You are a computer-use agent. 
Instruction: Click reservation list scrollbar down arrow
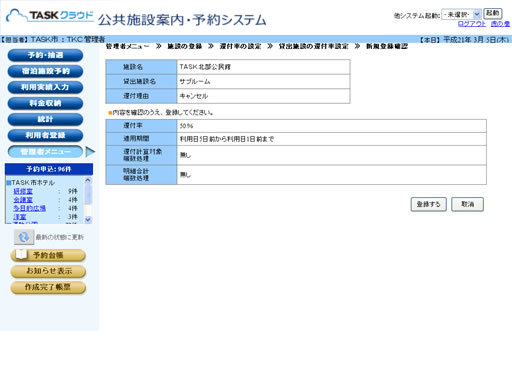(x=88, y=220)
